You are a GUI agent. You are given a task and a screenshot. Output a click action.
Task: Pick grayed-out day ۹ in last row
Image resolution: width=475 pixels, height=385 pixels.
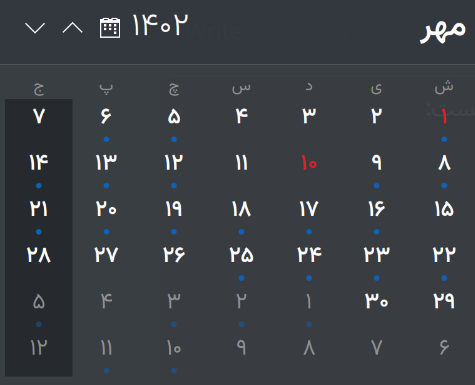pos(241,348)
